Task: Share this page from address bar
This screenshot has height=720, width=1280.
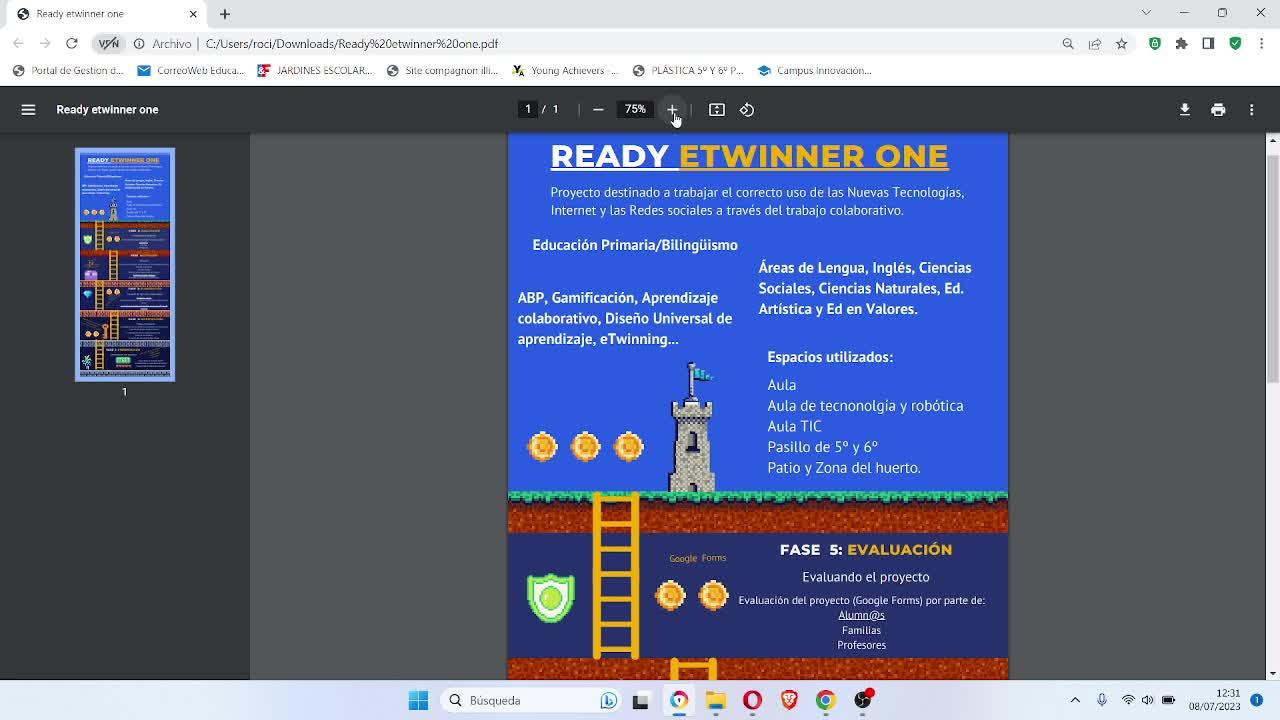Action: [1095, 44]
